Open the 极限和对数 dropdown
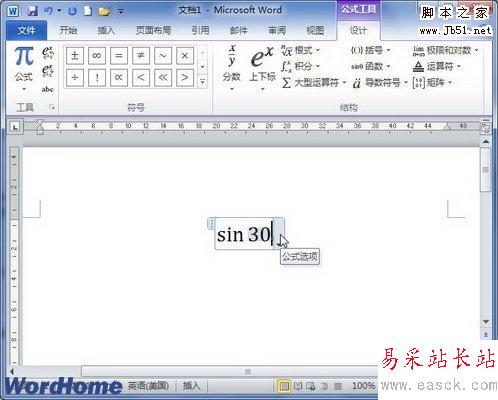Viewport: 498px width, 400px height. (446, 50)
